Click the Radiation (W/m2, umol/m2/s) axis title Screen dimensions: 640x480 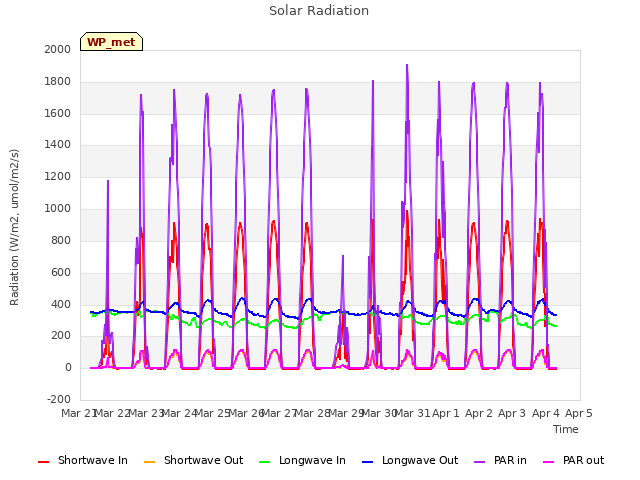(14, 227)
